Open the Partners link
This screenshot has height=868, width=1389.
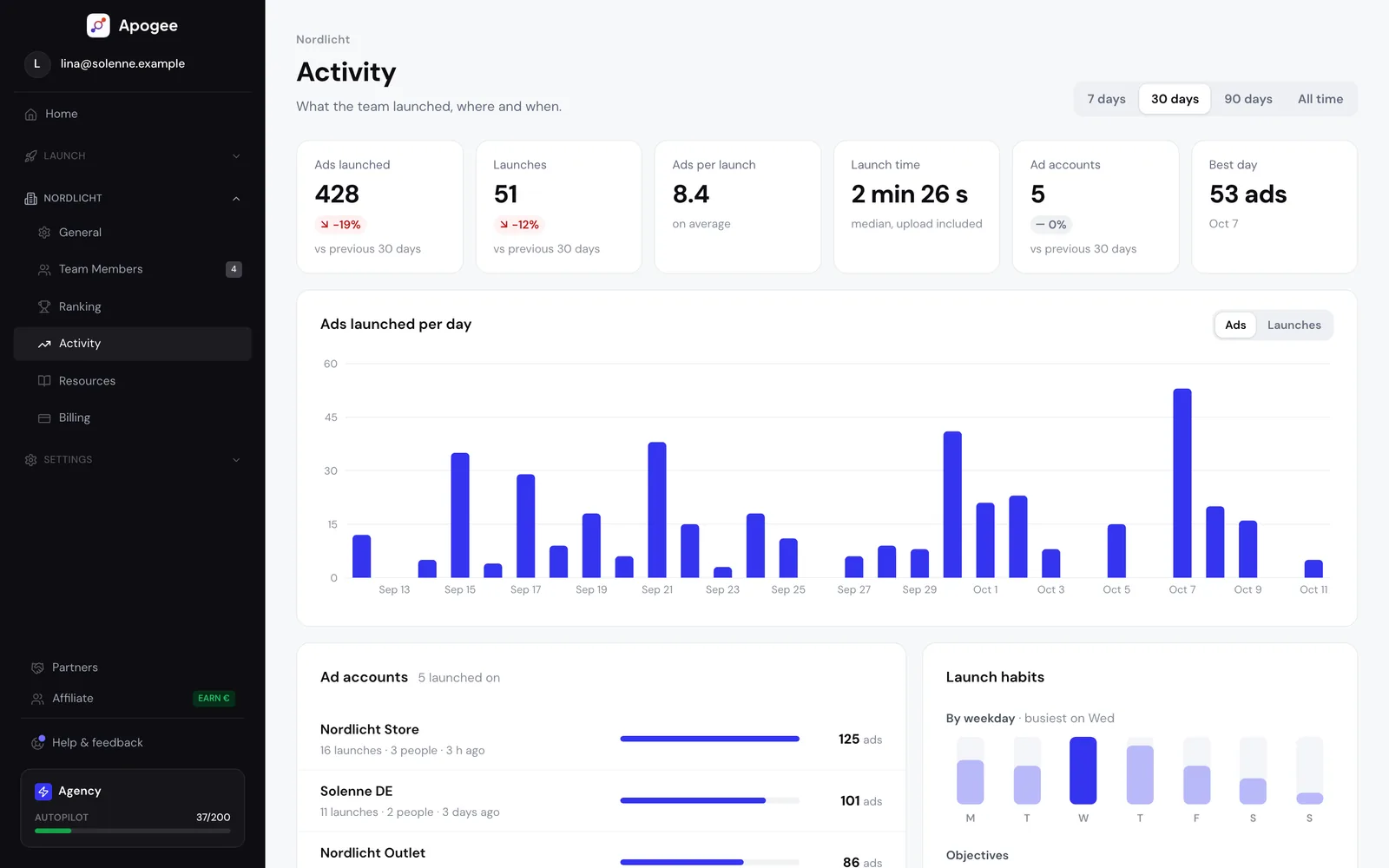(133, 667)
